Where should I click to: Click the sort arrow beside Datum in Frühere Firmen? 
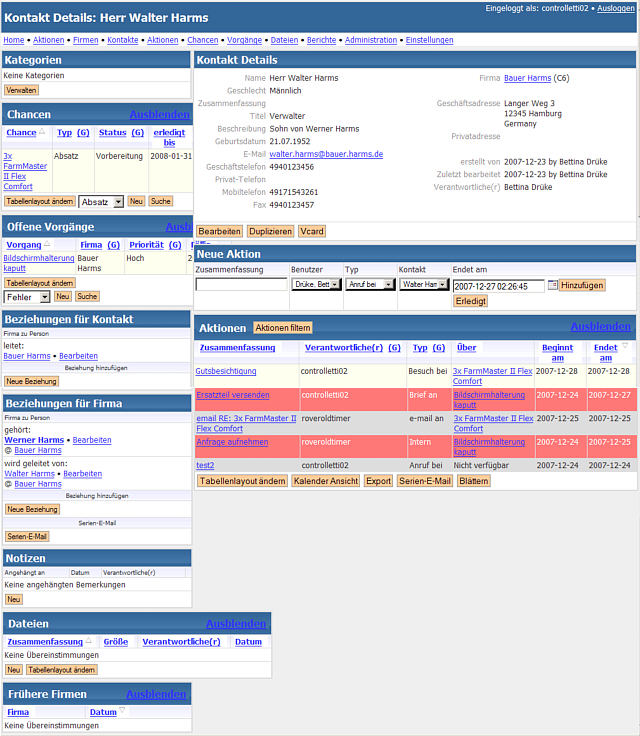[x=123, y=711]
